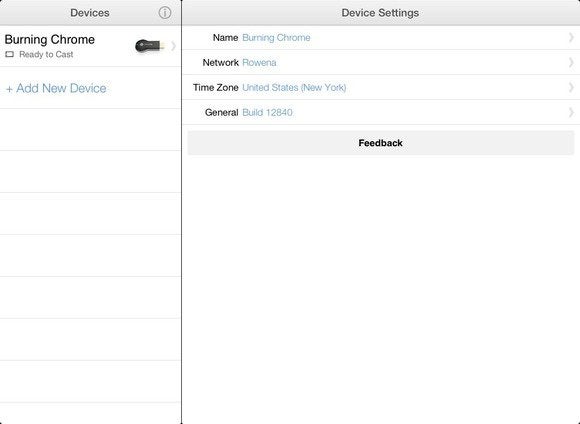580x424 pixels.
Task: Tap the Feedback button
Action: tap(381, 143)
